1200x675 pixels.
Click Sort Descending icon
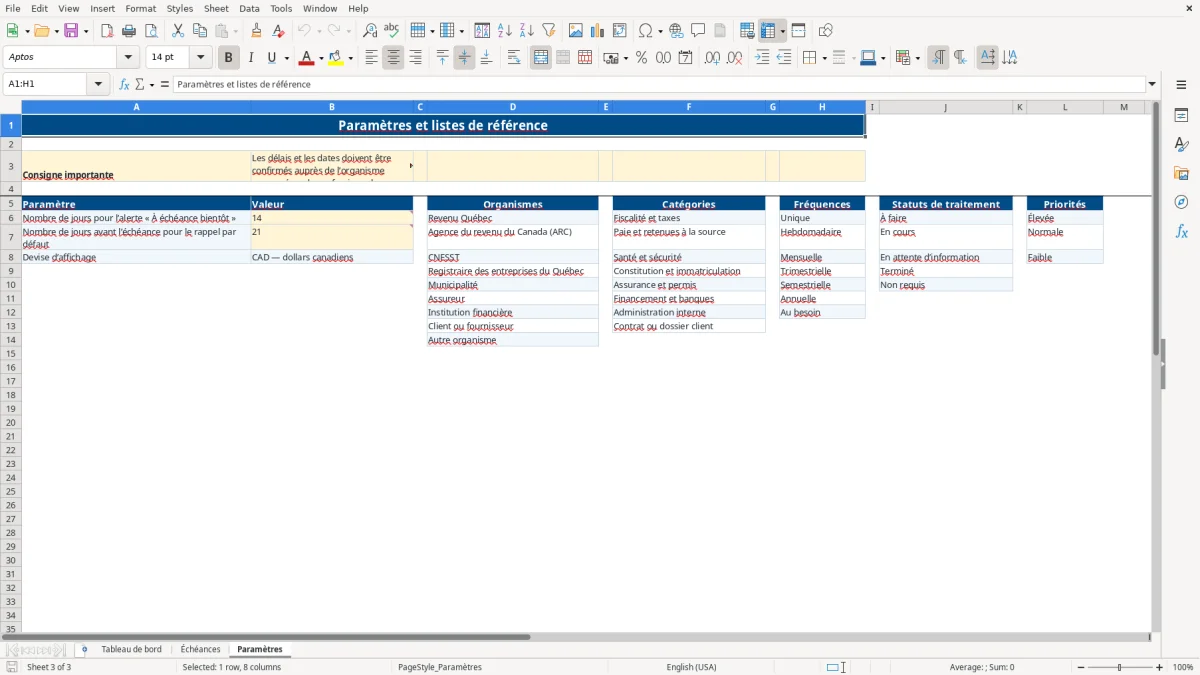point(527,31)
